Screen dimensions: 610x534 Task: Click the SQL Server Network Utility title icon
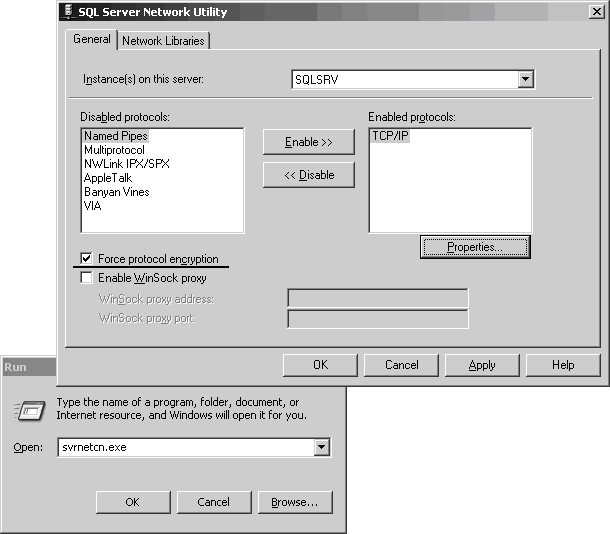[x=68, y=12]
